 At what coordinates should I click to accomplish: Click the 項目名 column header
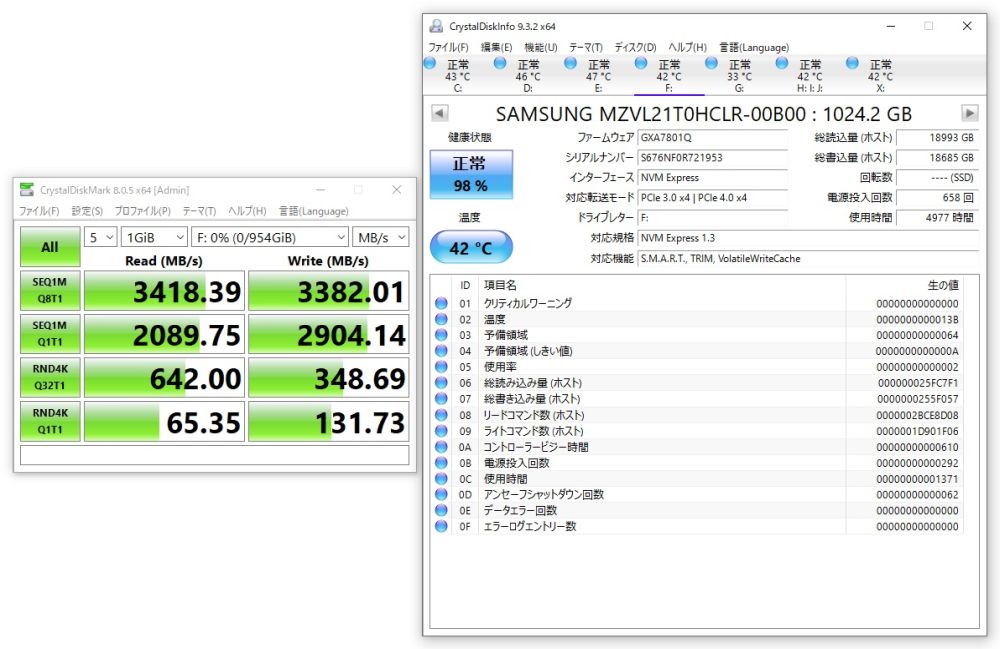(x=500, y=285)
